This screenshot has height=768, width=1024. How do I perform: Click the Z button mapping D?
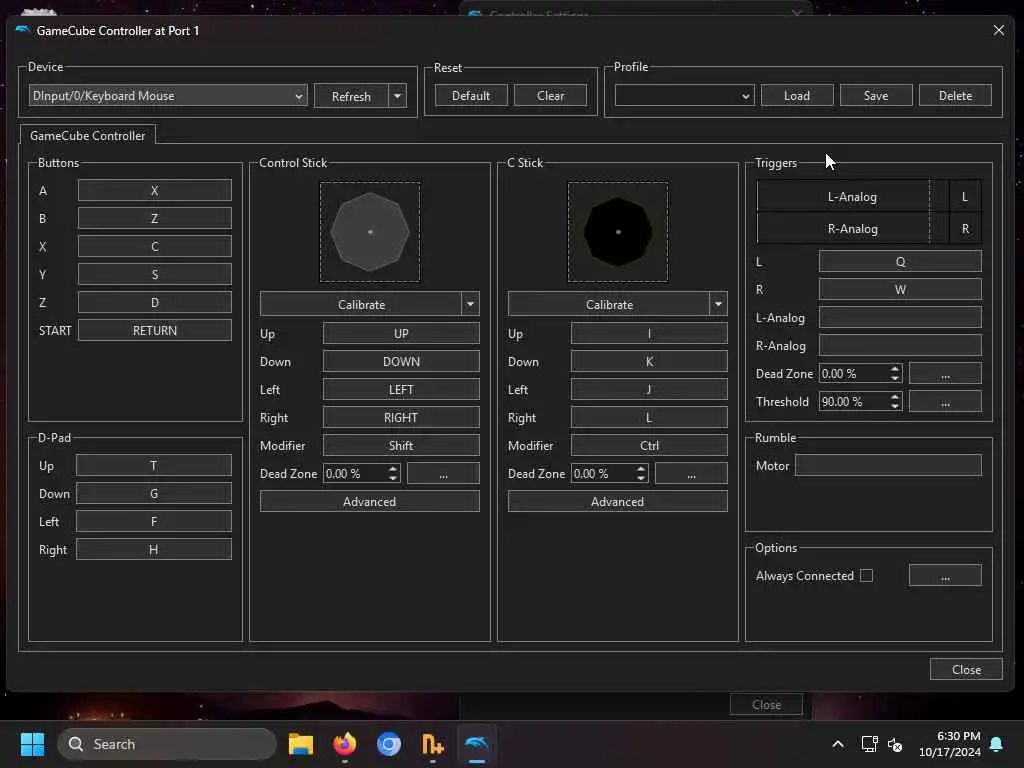[155, 302]
